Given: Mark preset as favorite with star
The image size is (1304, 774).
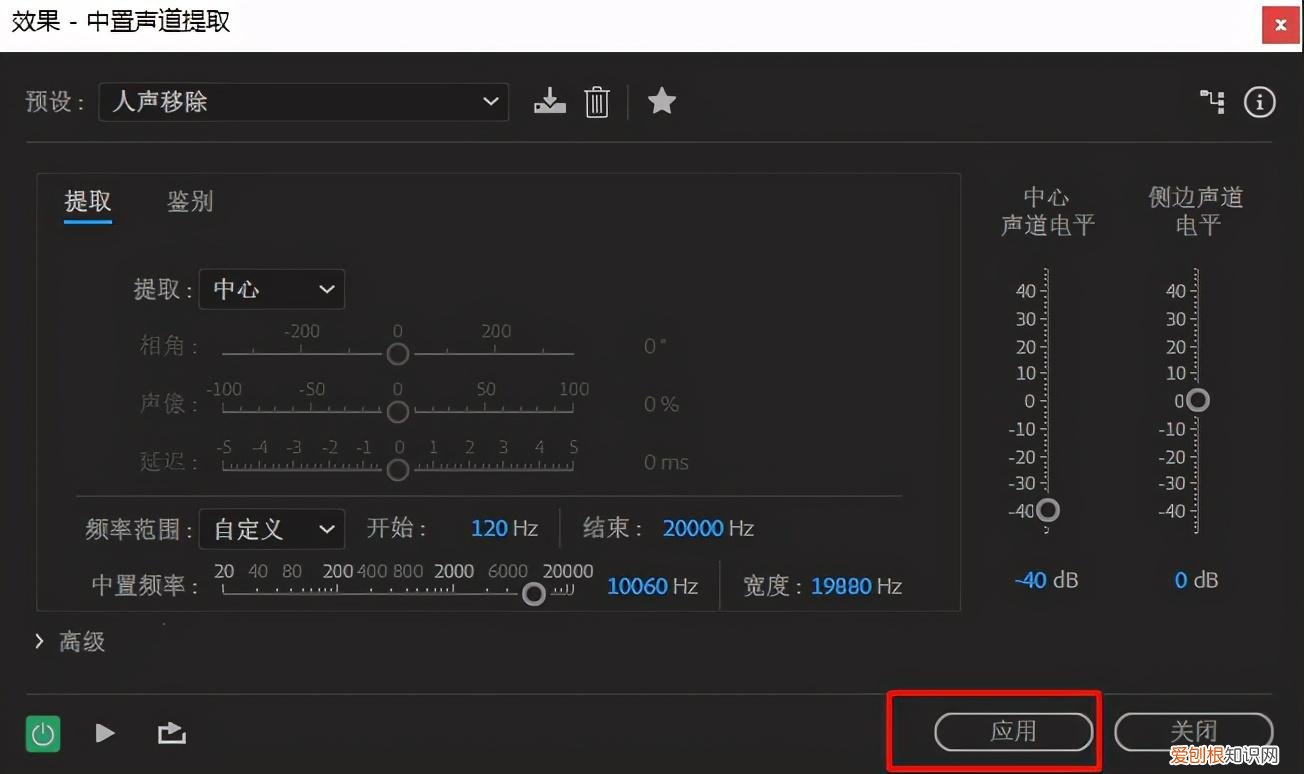Looking at the screenshot, I should click(x=661, y=101).
